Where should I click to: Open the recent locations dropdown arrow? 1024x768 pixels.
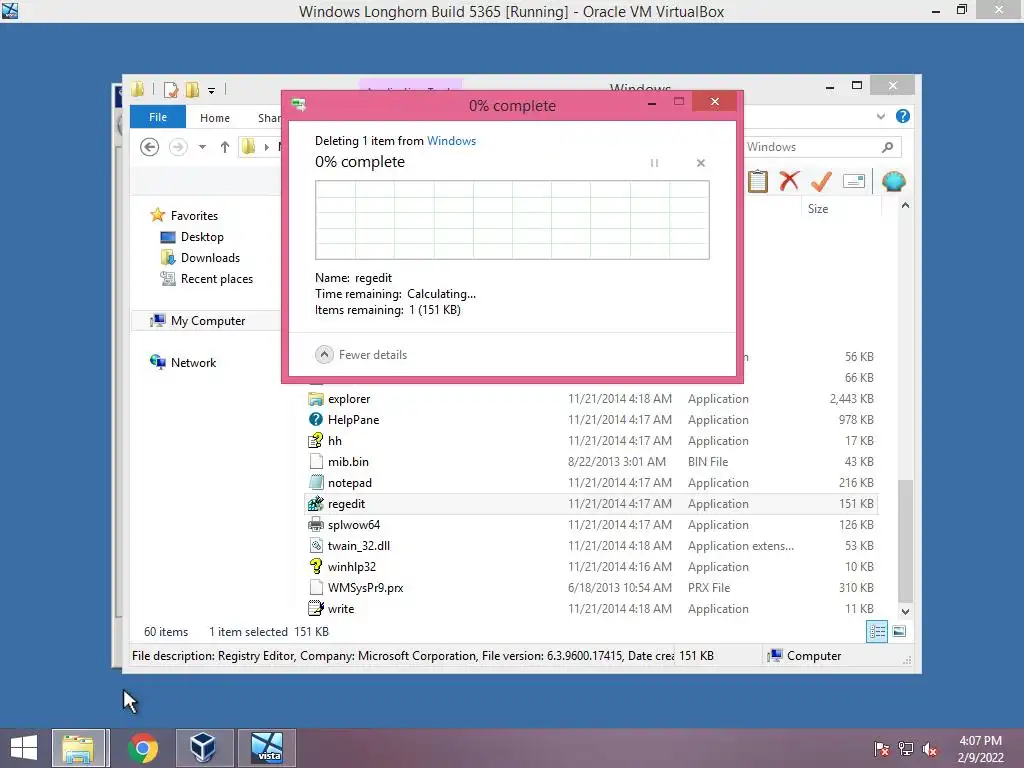[x=202, y=147]
